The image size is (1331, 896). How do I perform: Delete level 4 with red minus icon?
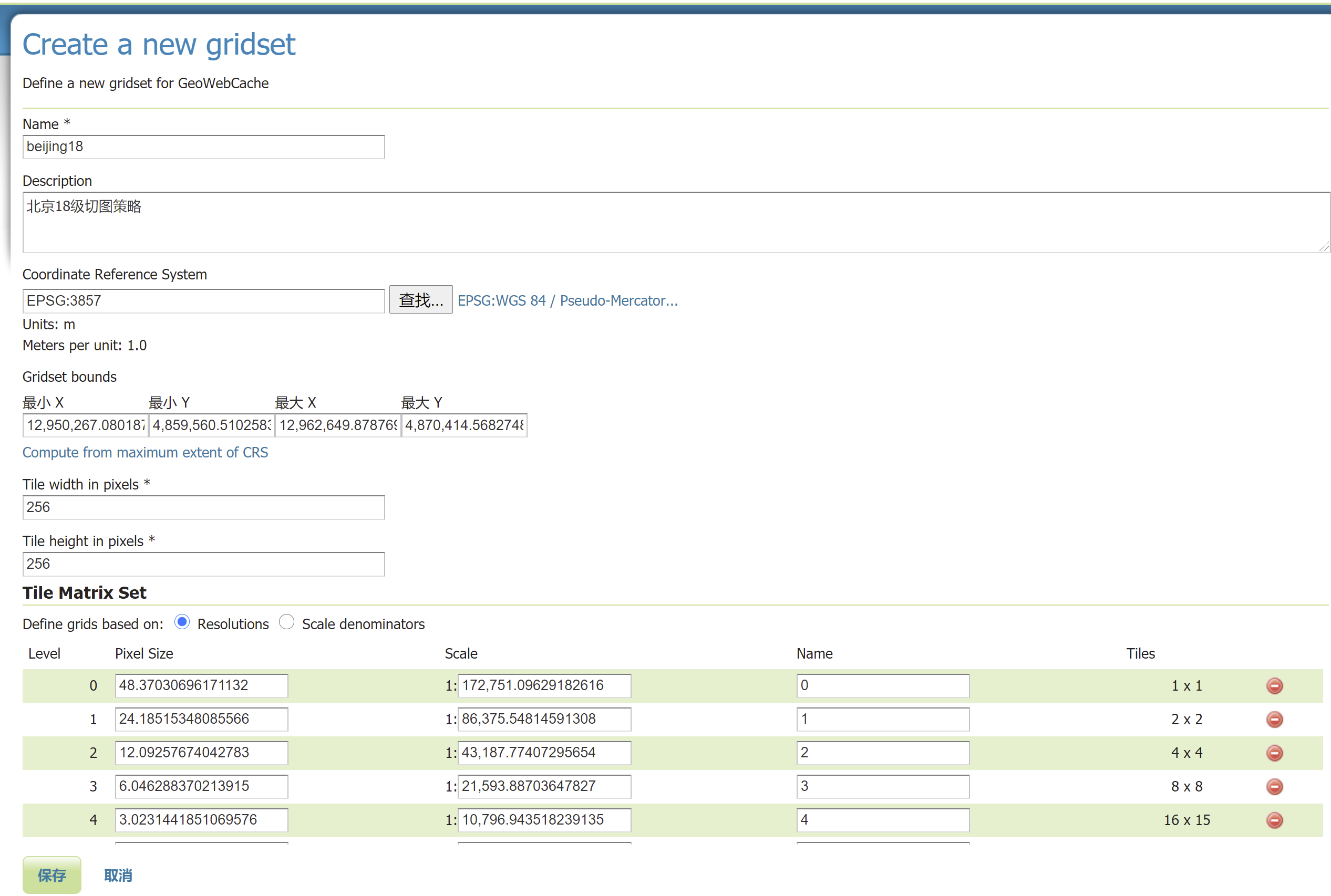[x=1274, y=820]
